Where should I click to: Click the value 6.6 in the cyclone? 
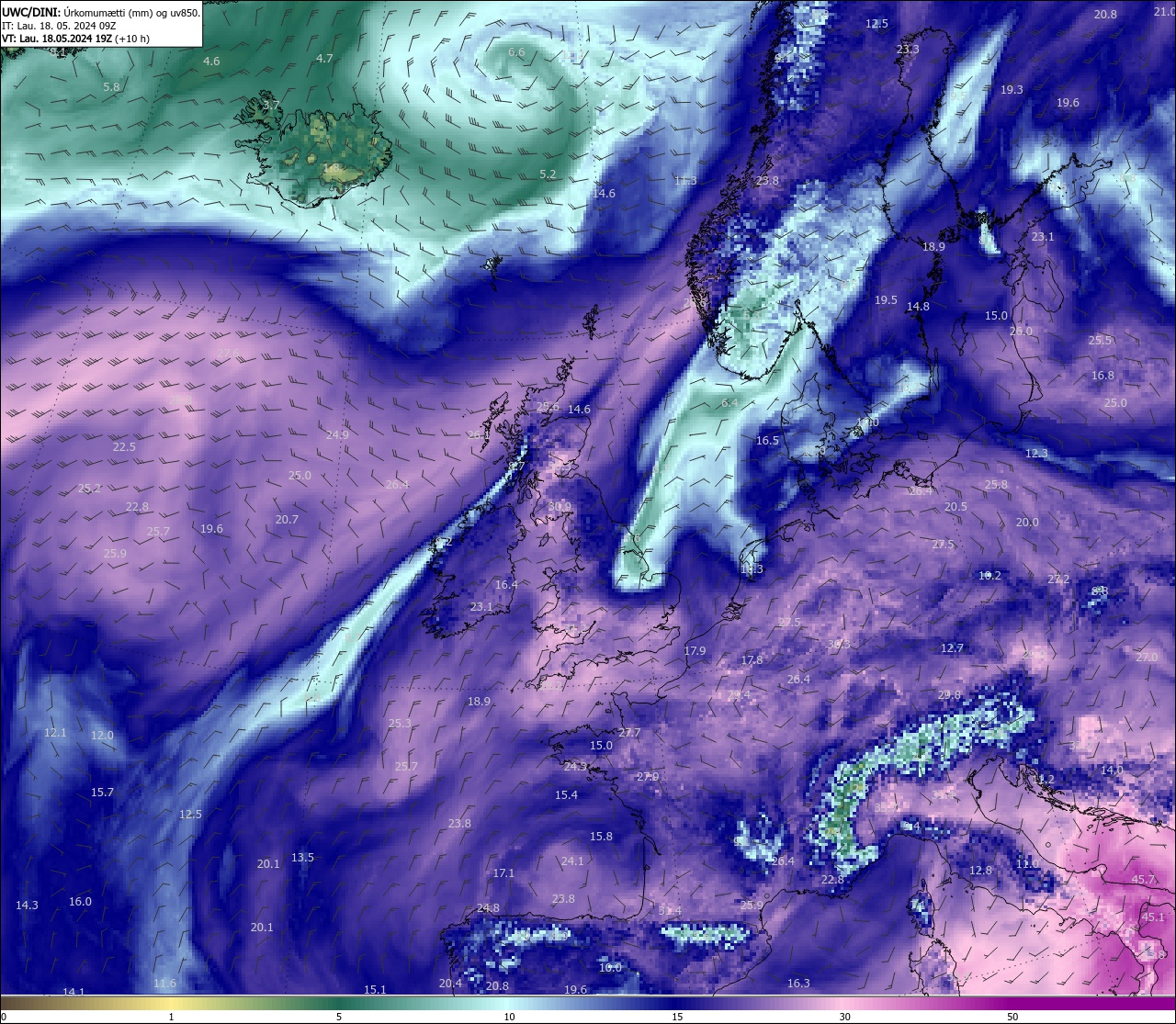(516, 52)
